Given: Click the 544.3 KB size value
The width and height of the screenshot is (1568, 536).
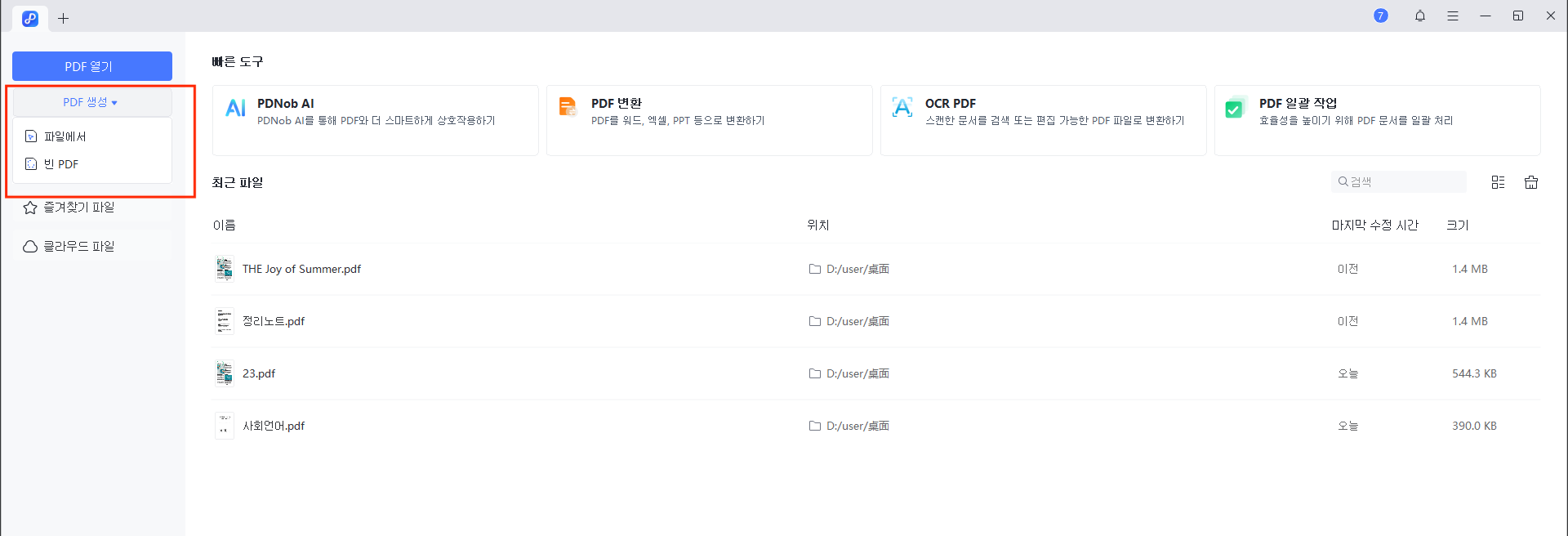Looking at the screenshot, I should click(1474, 373).
